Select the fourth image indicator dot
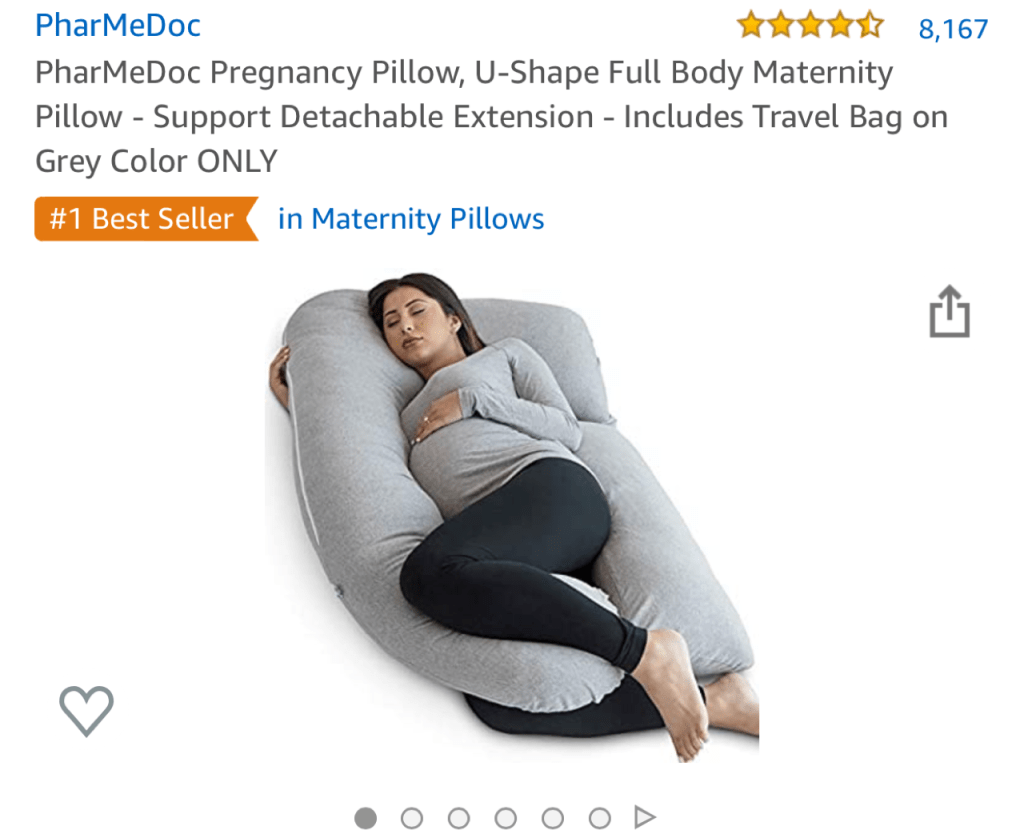 [506, 818]
